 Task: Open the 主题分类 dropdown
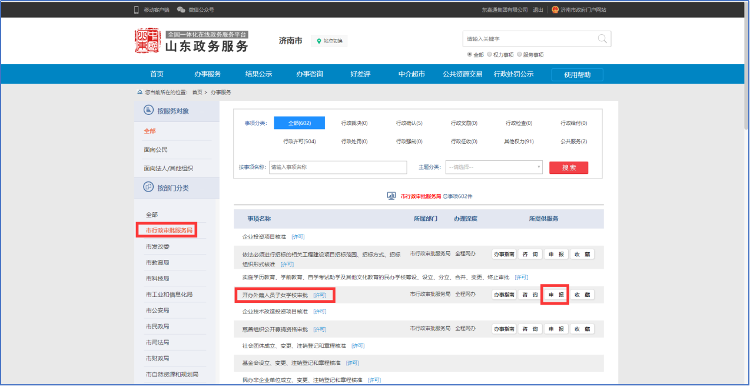click(494, 167)
